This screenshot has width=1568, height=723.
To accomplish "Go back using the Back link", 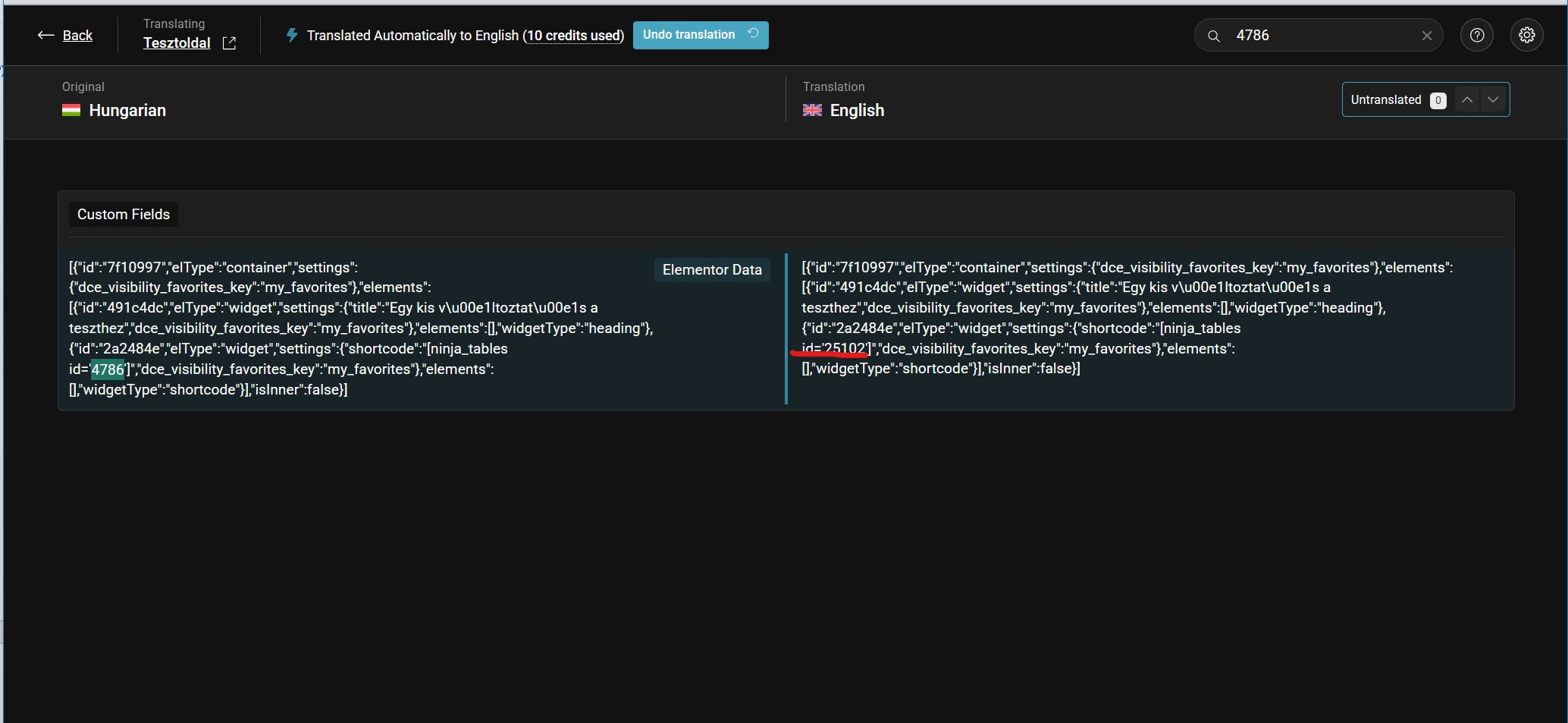I will [77, 36].
